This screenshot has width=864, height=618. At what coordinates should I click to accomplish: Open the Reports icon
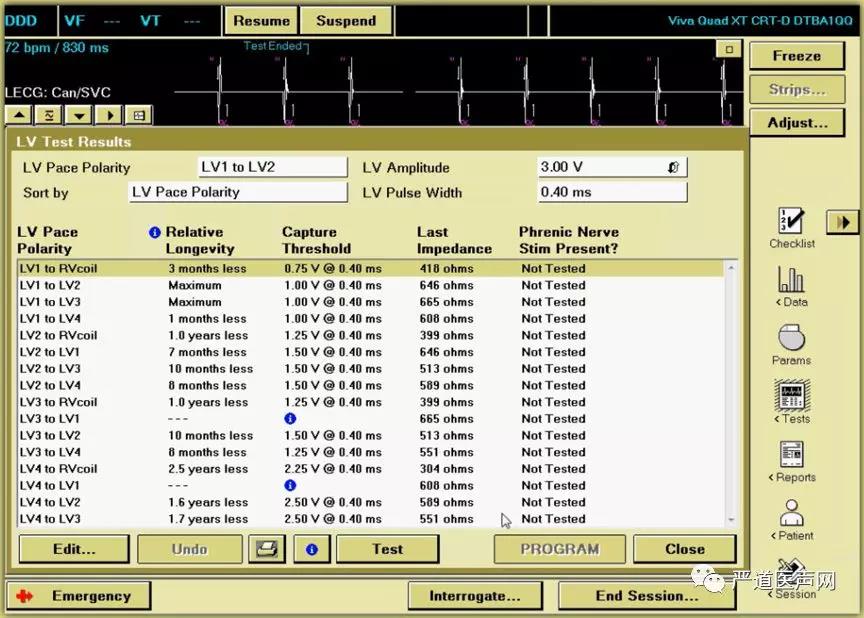click(792, 462)
